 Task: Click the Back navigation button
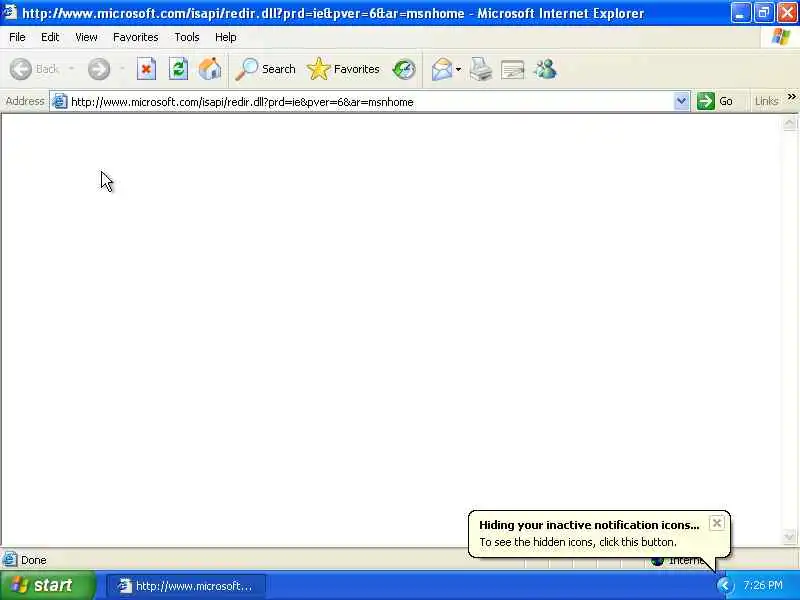[34, 69]
